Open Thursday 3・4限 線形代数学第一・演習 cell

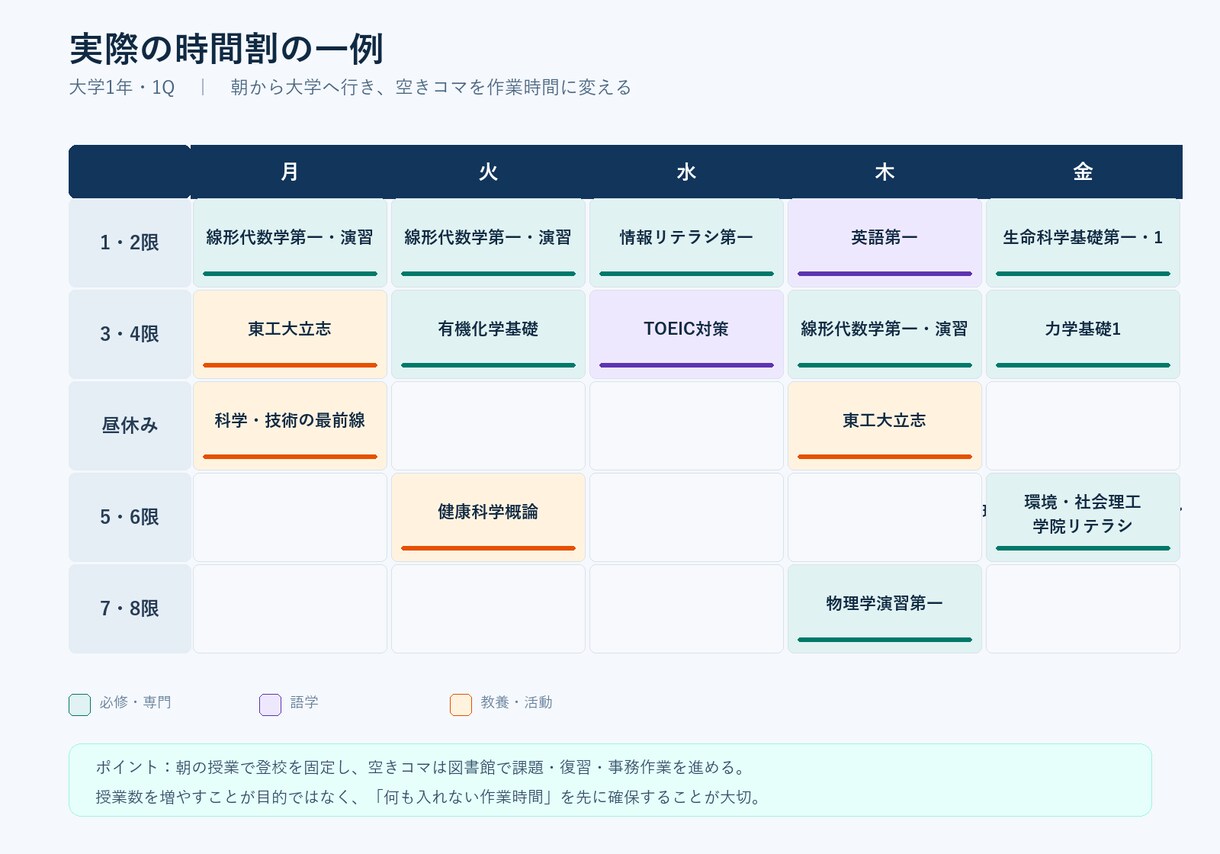click(885, 334)
